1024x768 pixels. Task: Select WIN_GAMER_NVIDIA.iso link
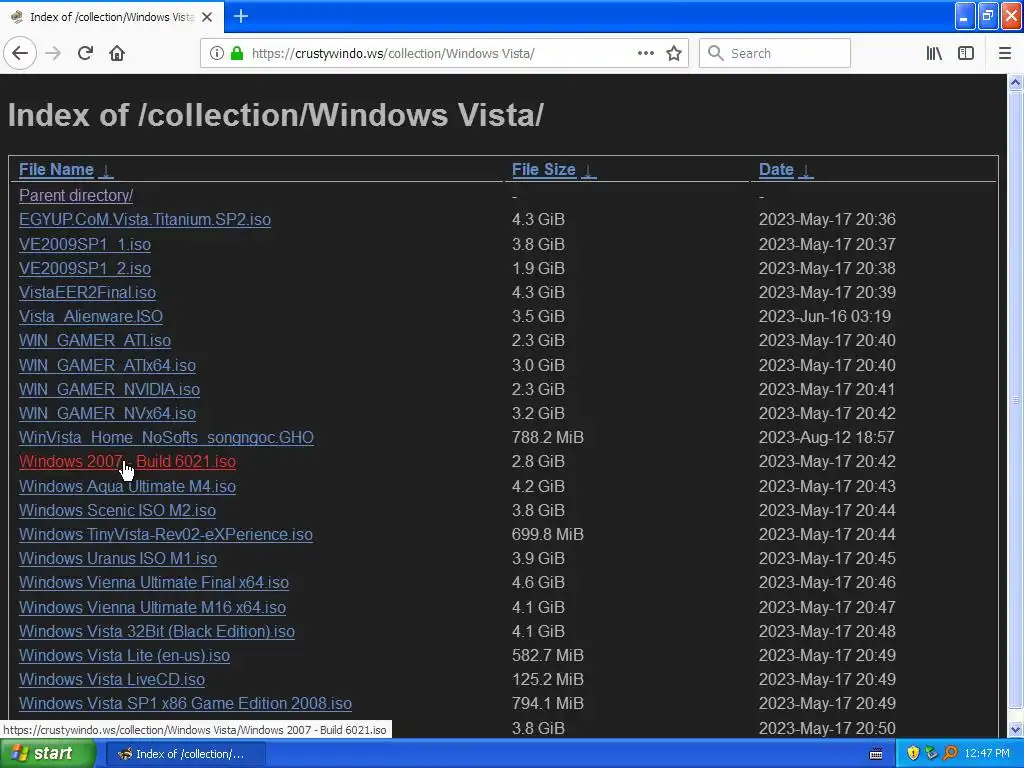[x=109, y=389]
